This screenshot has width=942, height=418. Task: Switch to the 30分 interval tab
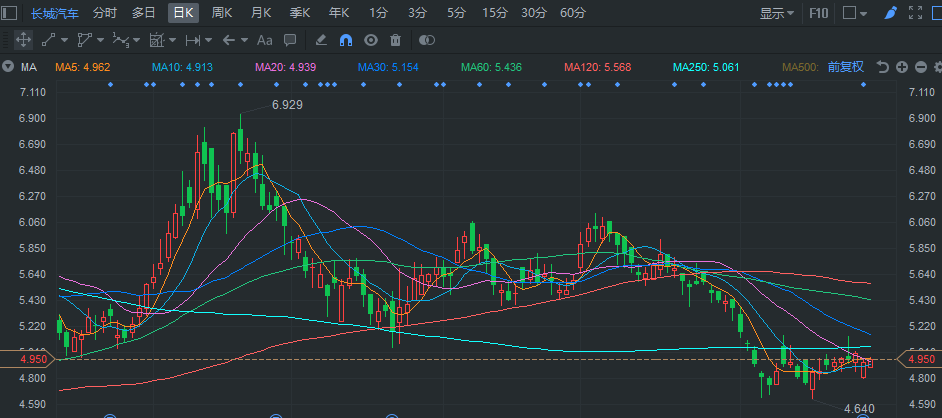534,13
